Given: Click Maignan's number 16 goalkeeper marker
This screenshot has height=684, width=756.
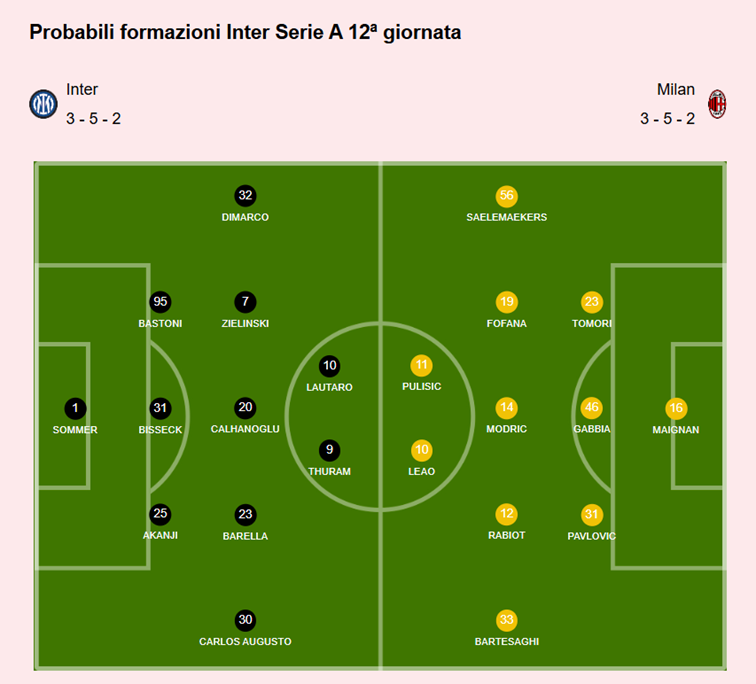Looking at the screenshot, I should [676, 408].
